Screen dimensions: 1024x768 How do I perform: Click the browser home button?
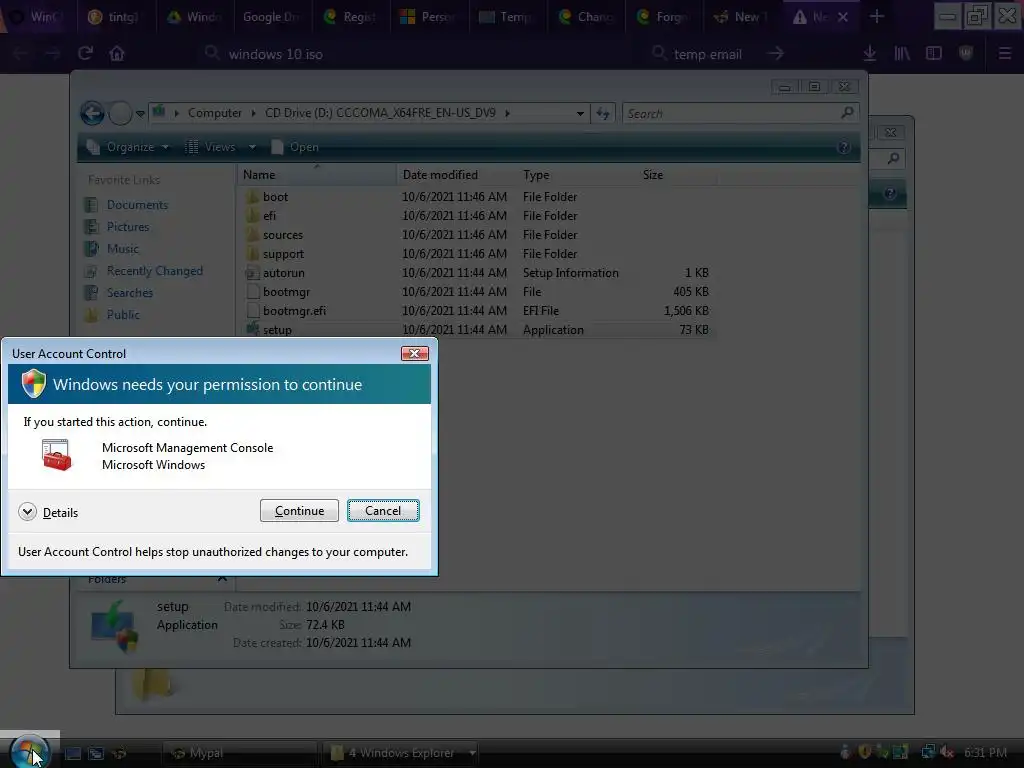tap(117, 54)
